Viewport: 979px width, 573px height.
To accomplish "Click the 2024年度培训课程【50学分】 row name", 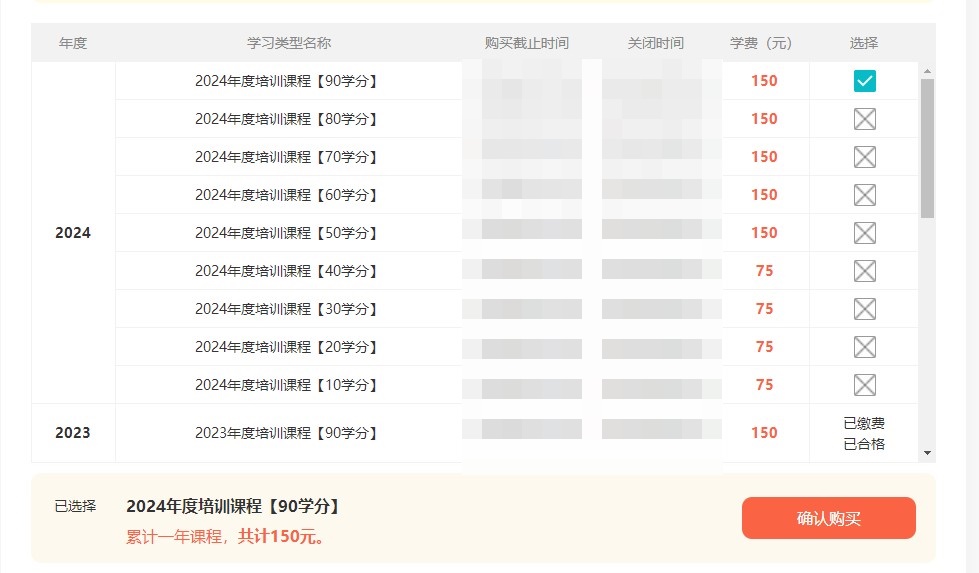I will [288, 233].
